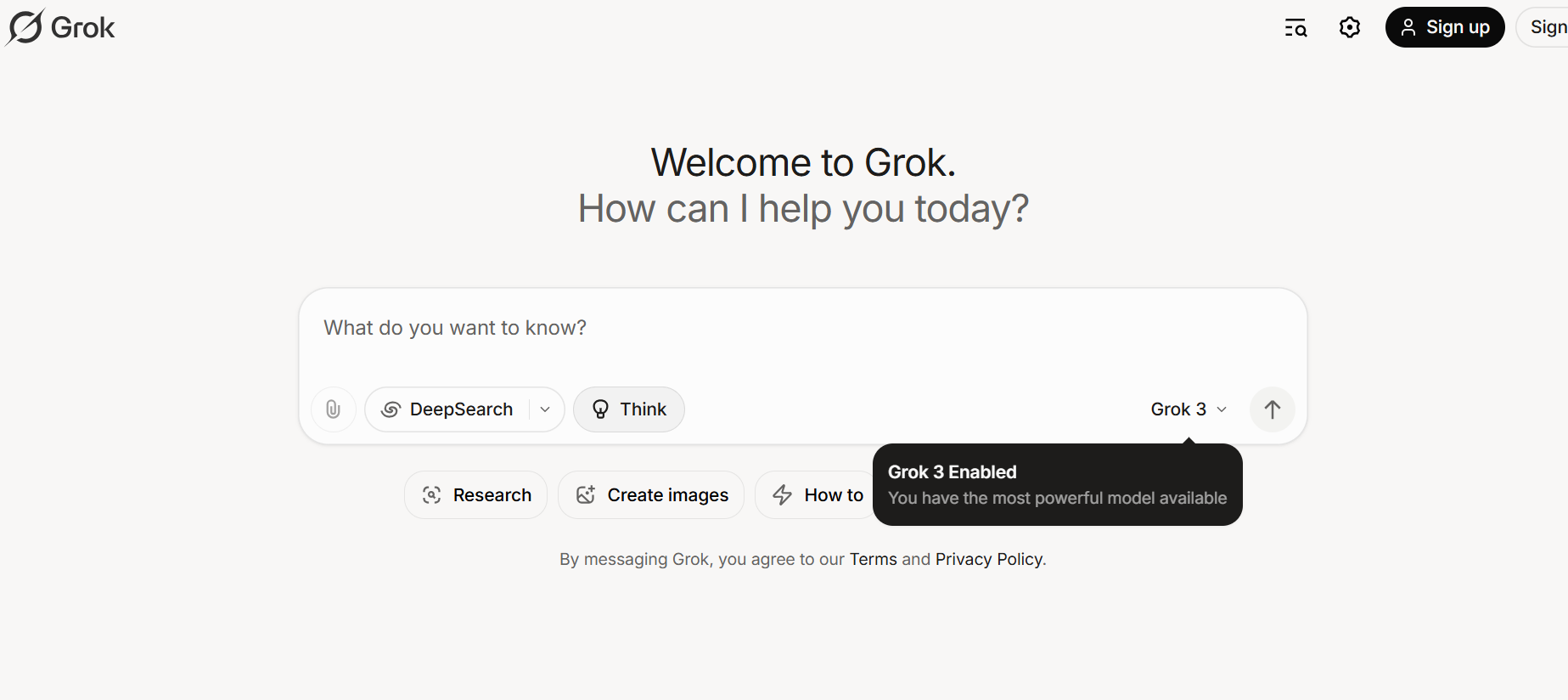Select the Create images suggestion
This screenshot has height=700, width=1568.
[x=650, y=495]
